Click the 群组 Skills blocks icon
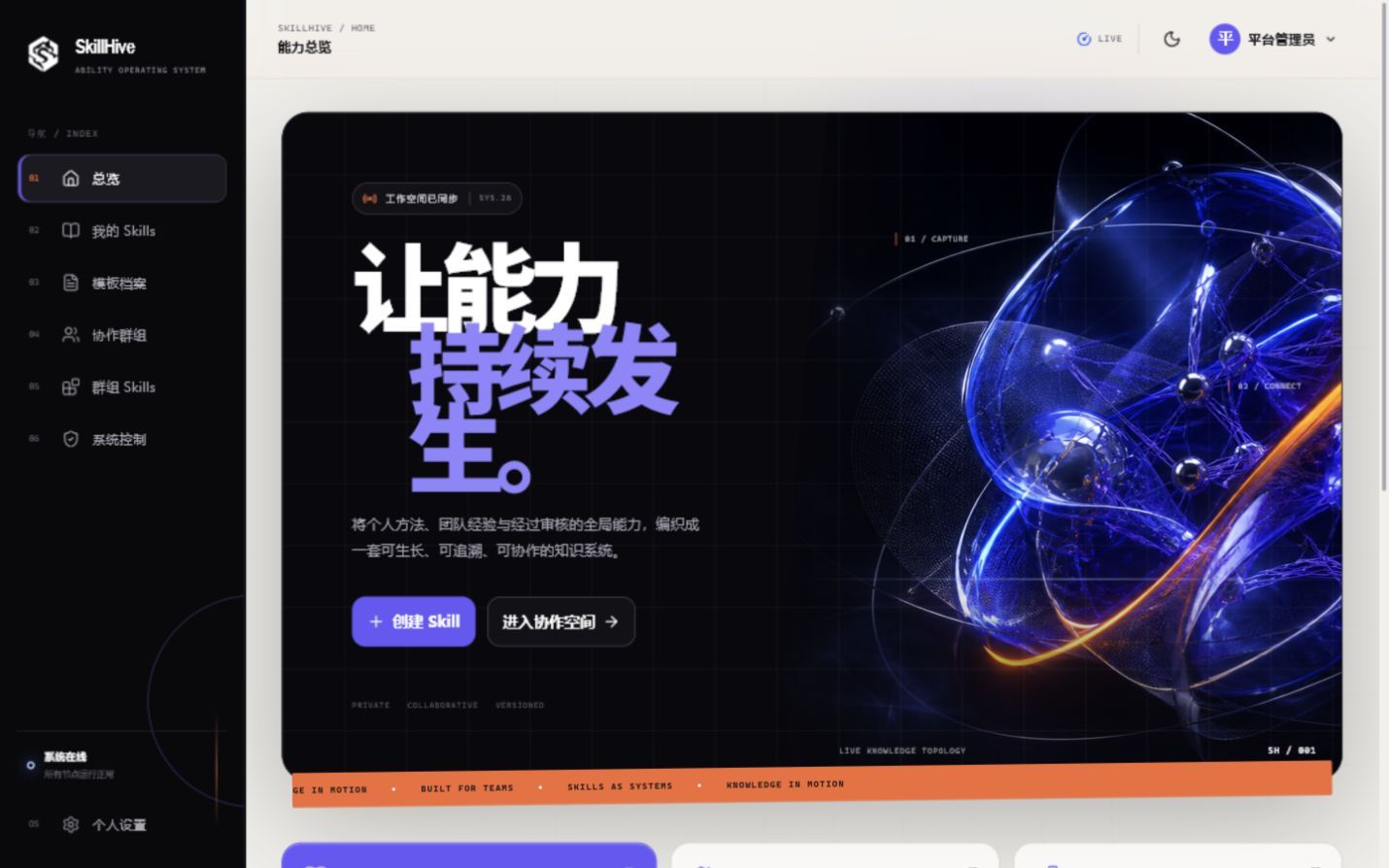This screenshot has width=1389, height=868. click(71, 386)
